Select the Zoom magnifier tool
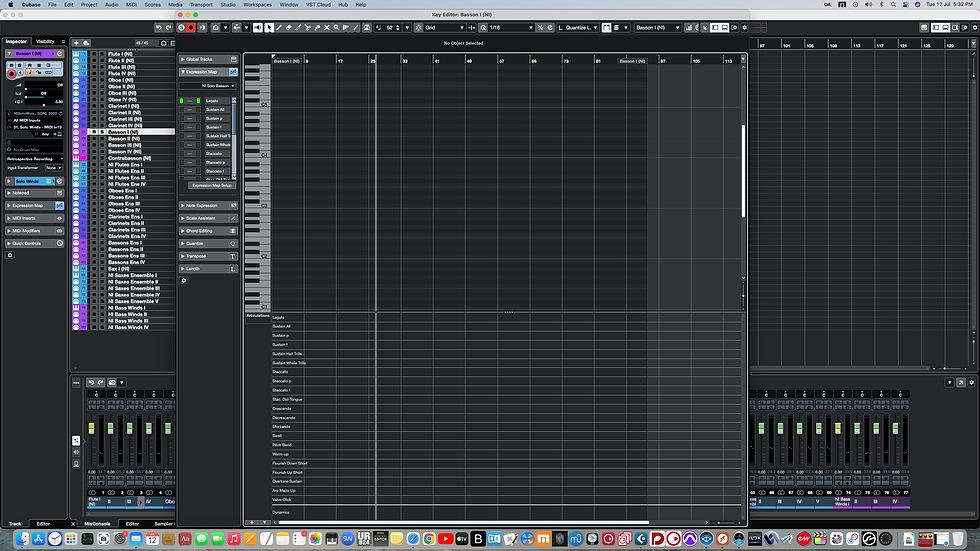Viewport: 980px width, 551px height. coord(336,27)
